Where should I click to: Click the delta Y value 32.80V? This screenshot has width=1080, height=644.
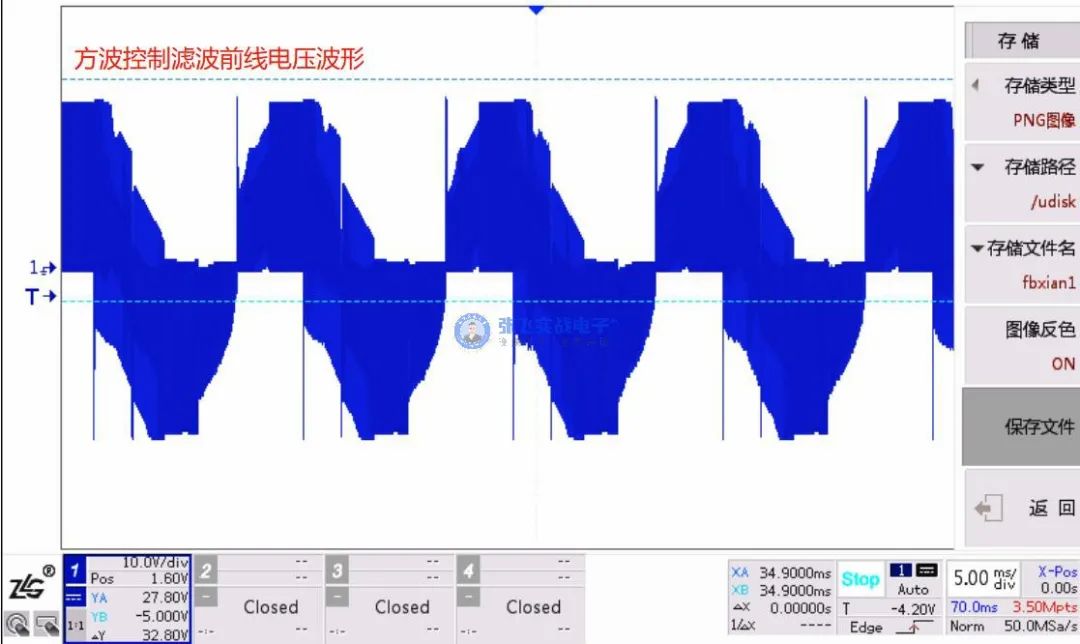click(165, 635)
